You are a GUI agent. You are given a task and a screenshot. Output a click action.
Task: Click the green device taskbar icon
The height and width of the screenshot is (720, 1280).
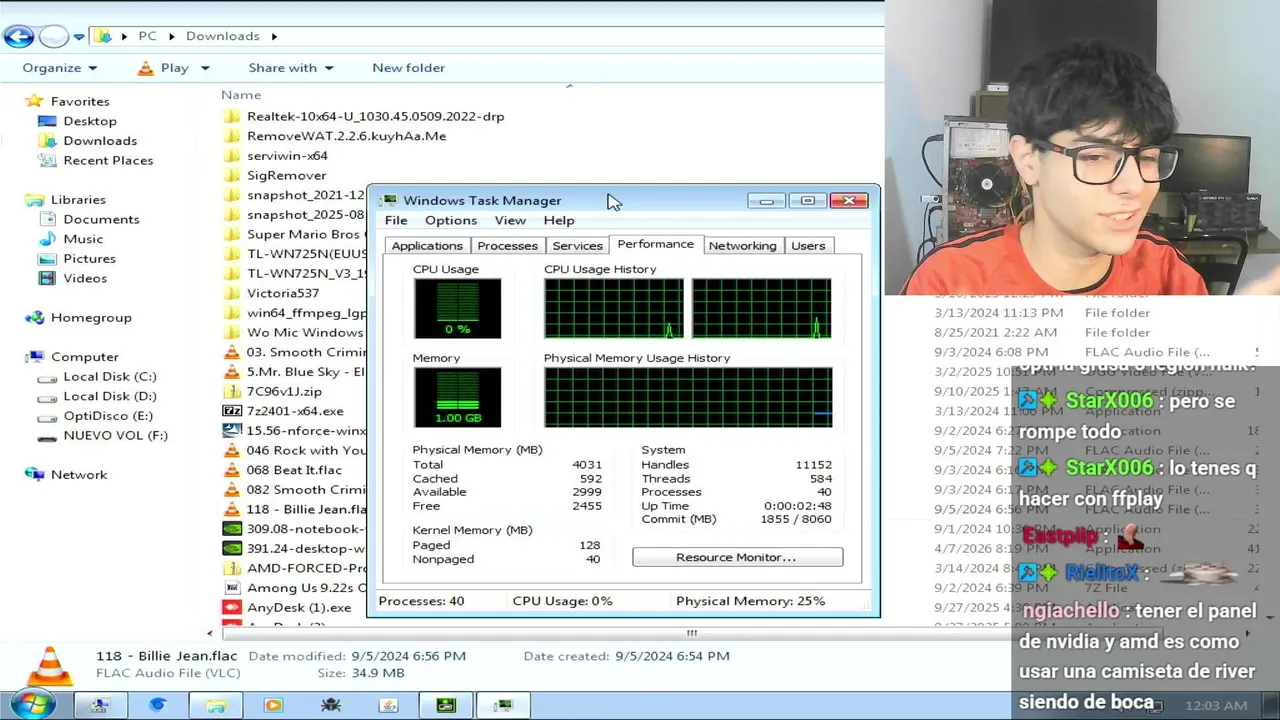[446, 705]
